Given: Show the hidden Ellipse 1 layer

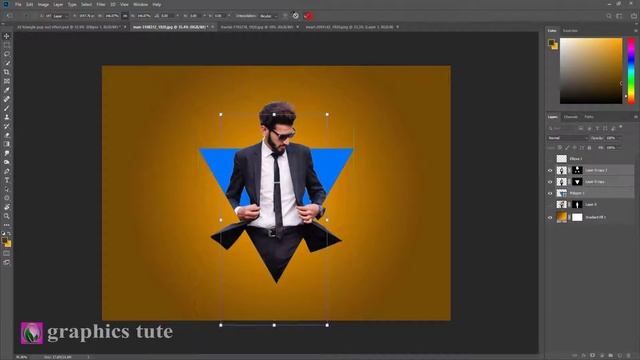Looking at the screenshot, I should (x=550, y=159).
